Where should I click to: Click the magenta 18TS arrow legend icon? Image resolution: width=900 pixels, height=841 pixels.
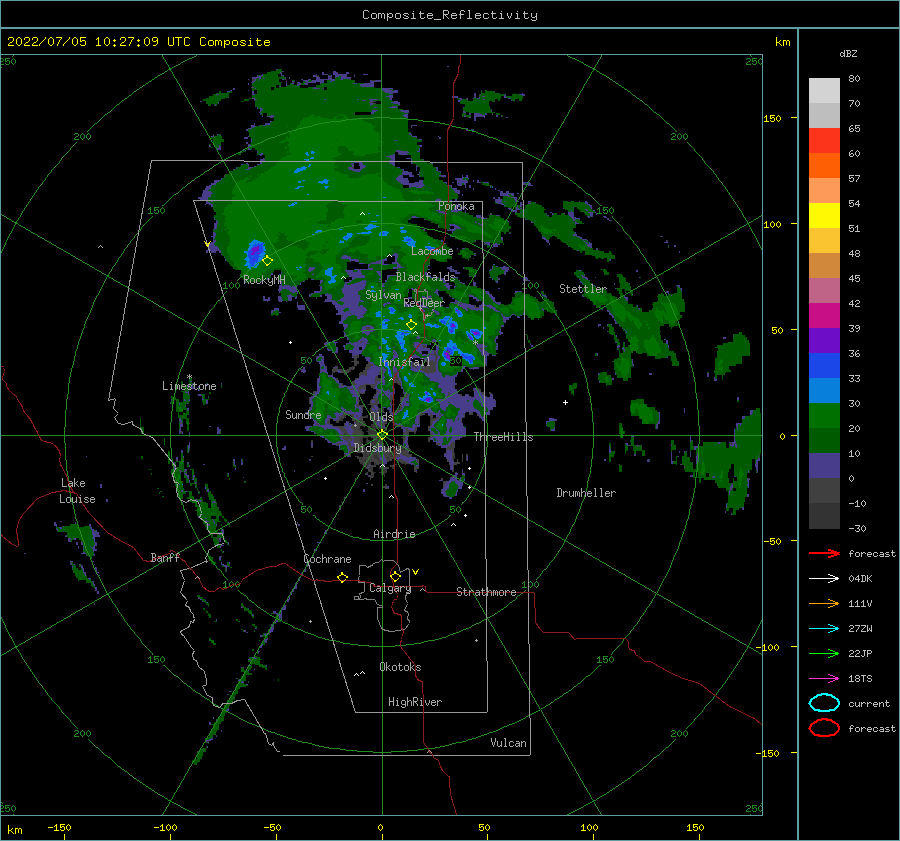[x=824, y=679]
